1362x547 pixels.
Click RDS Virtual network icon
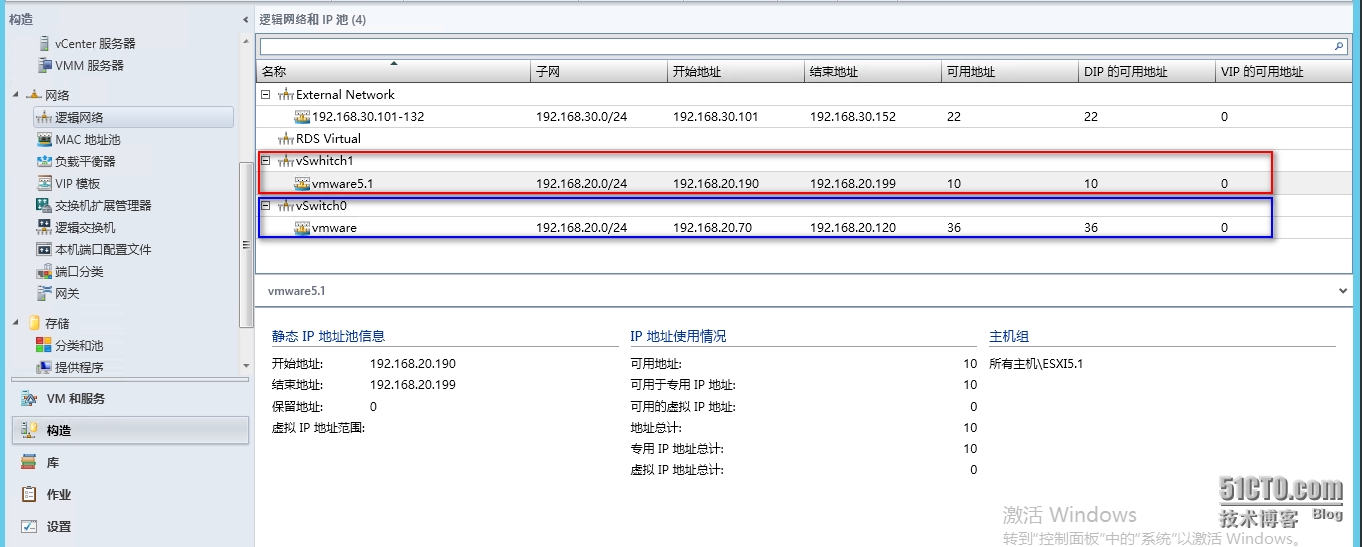click(286, 139)
